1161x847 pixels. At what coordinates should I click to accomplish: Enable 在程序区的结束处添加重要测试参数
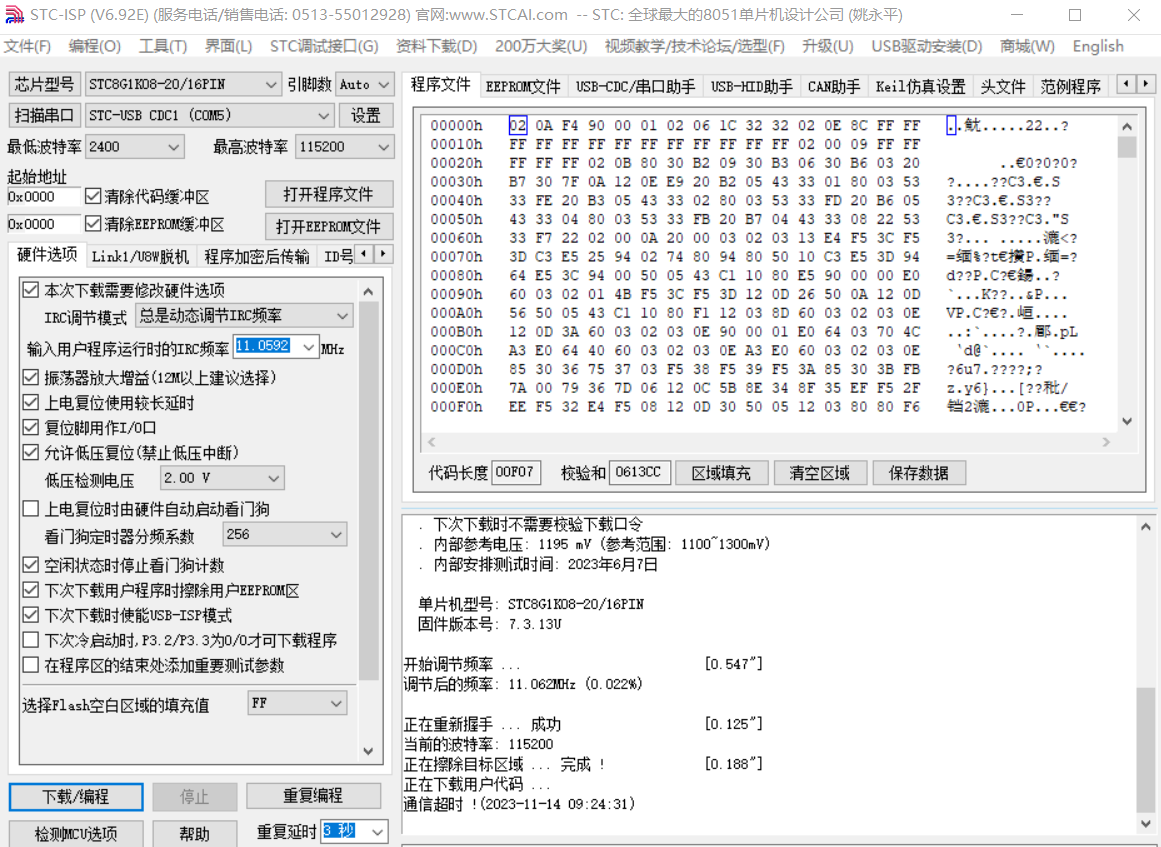30,665
